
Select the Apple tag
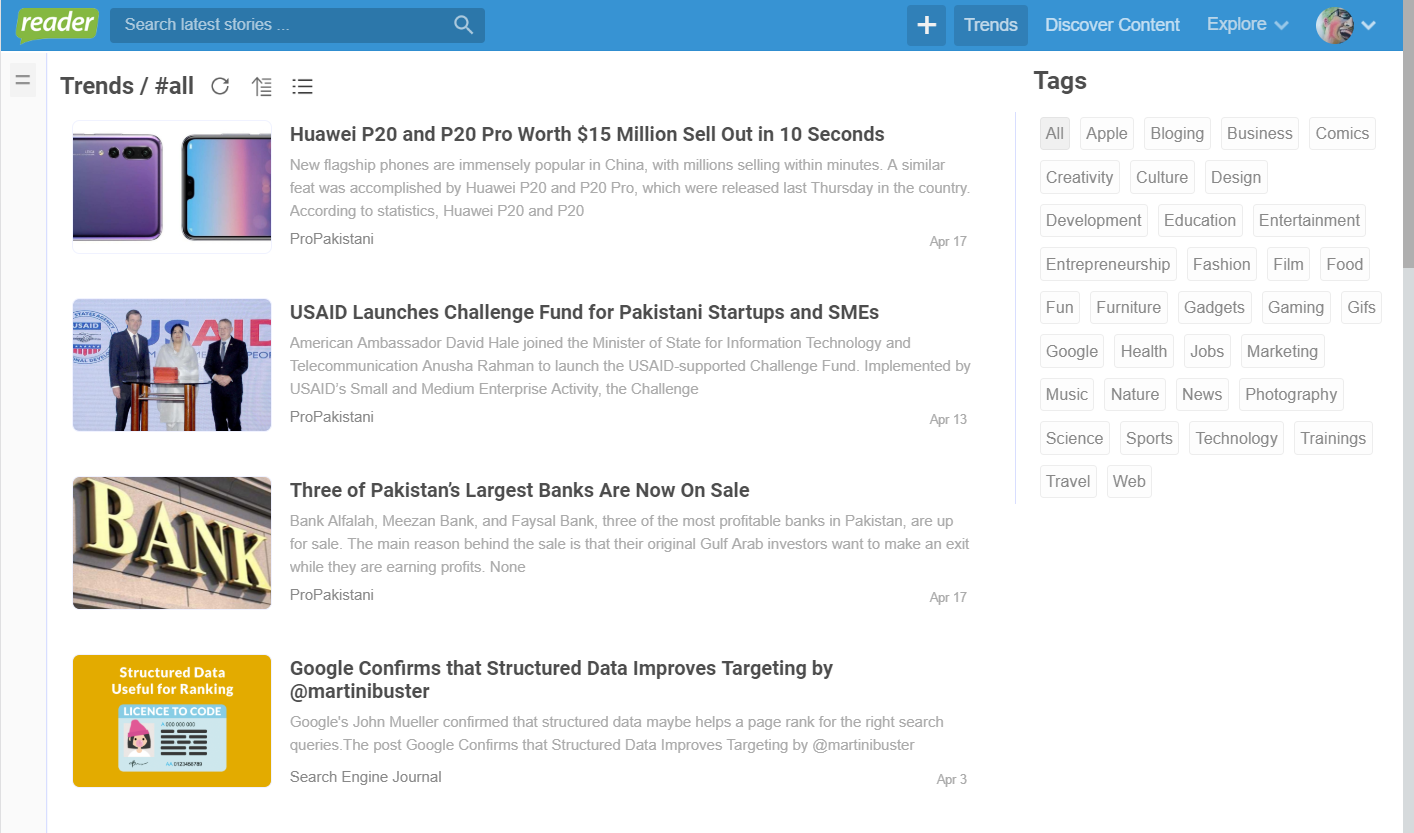(1106, 133)
